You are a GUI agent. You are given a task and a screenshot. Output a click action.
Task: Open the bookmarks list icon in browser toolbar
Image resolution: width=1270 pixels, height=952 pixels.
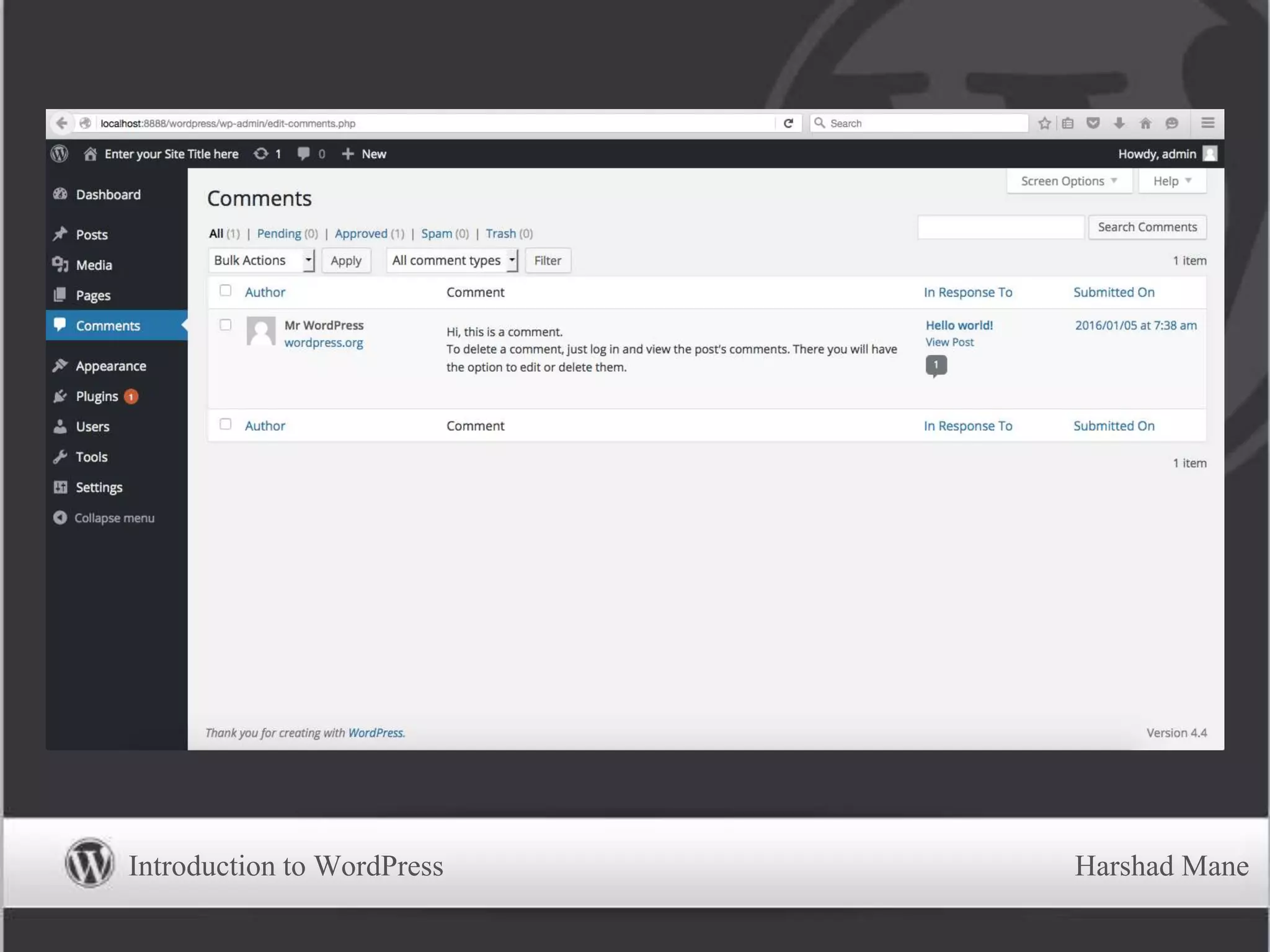[x=1068, y=123]
